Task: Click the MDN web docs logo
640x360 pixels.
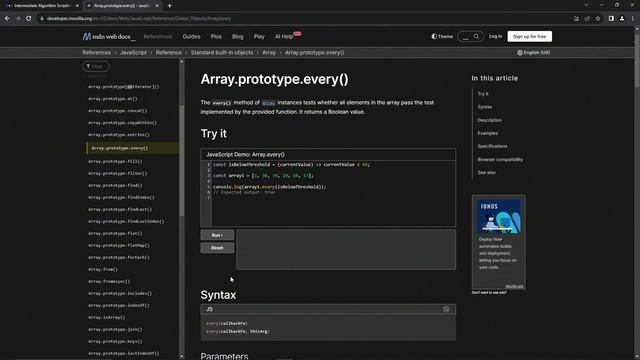Action: pos(109,36)
